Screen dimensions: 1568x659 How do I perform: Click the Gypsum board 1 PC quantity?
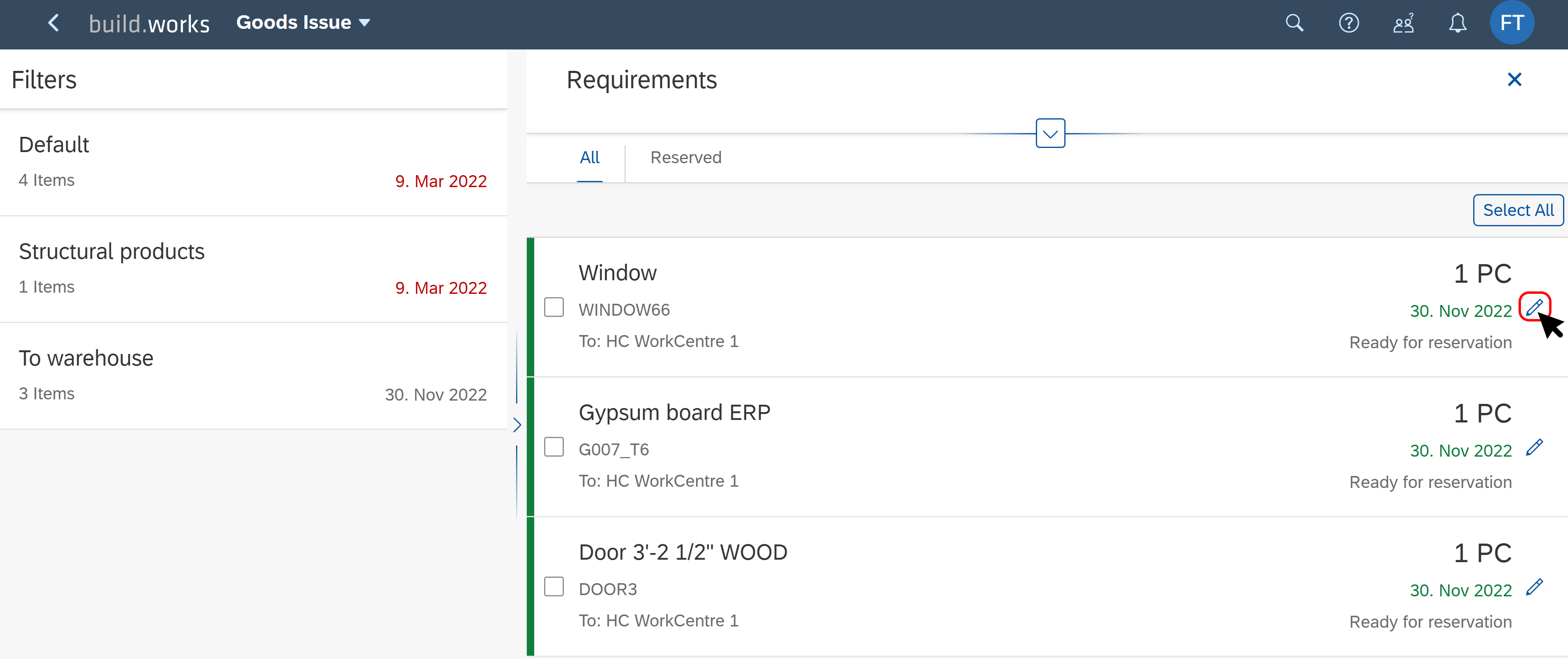[1483, 414]
